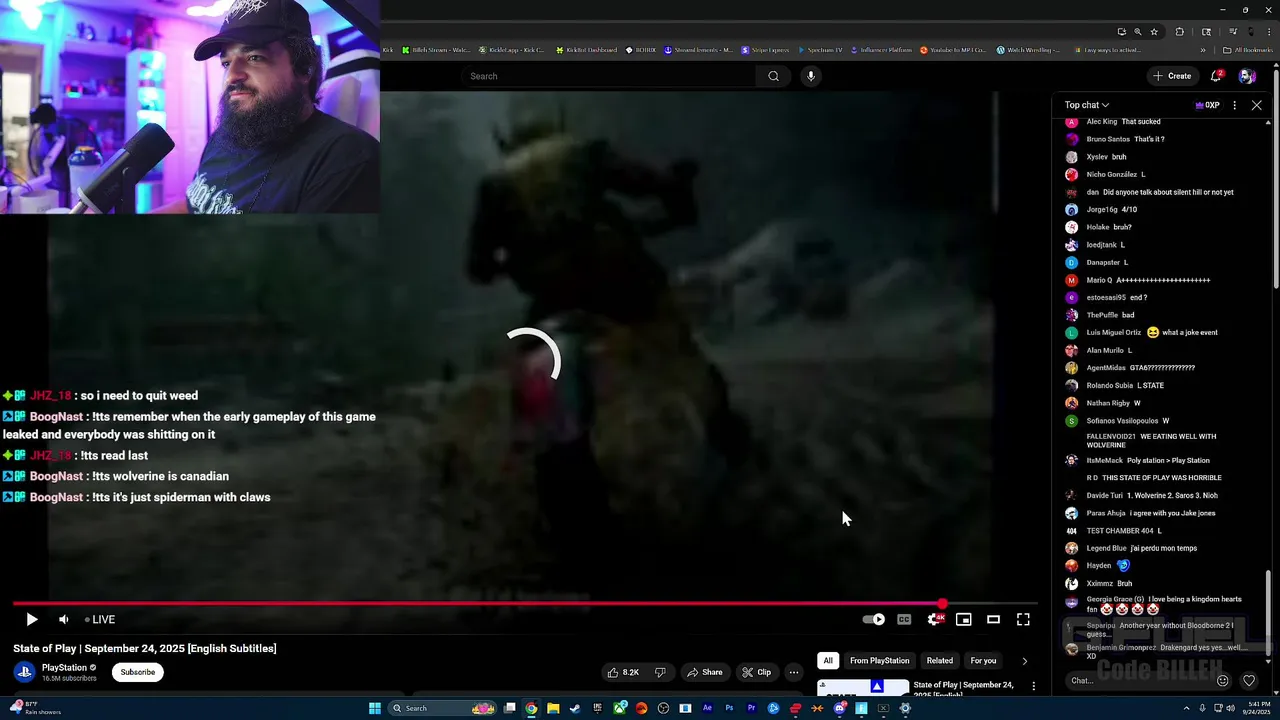Open Windows Start menu
Image resolution: width=1280 pixels, height=720 pixels.
[375, 708]
